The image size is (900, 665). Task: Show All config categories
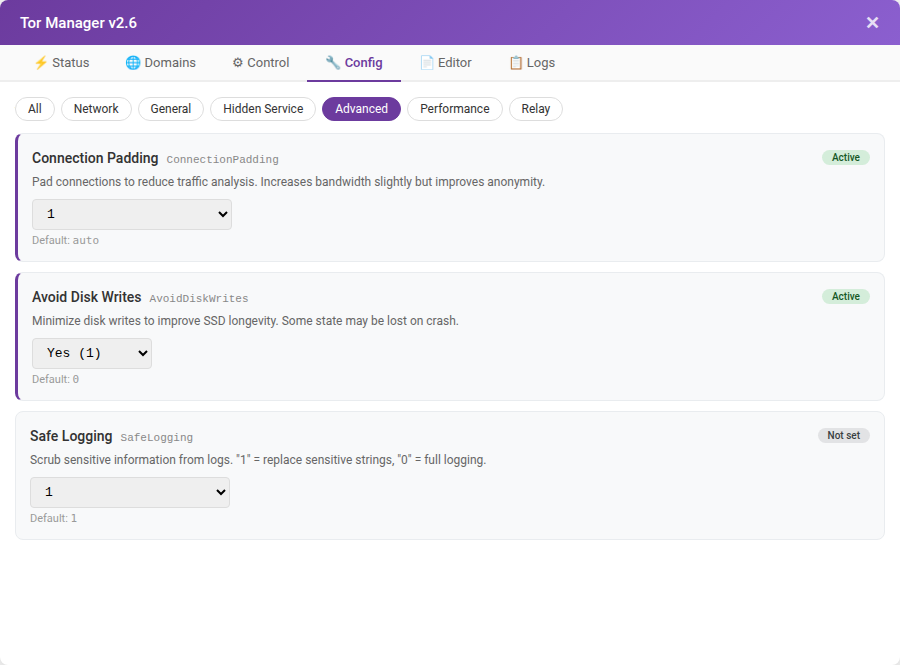(35, 109)
